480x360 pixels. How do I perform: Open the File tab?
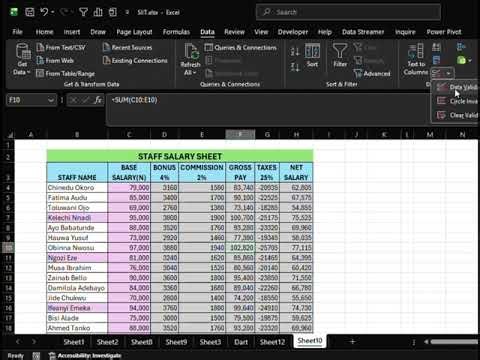tap(17, 32)
